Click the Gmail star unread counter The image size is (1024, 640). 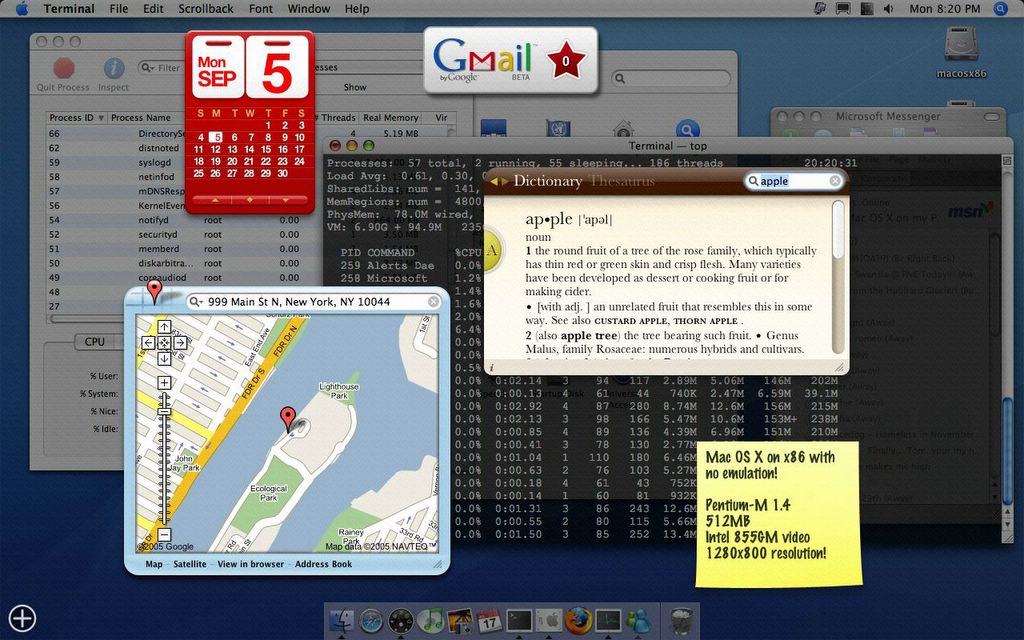point(566,61)
